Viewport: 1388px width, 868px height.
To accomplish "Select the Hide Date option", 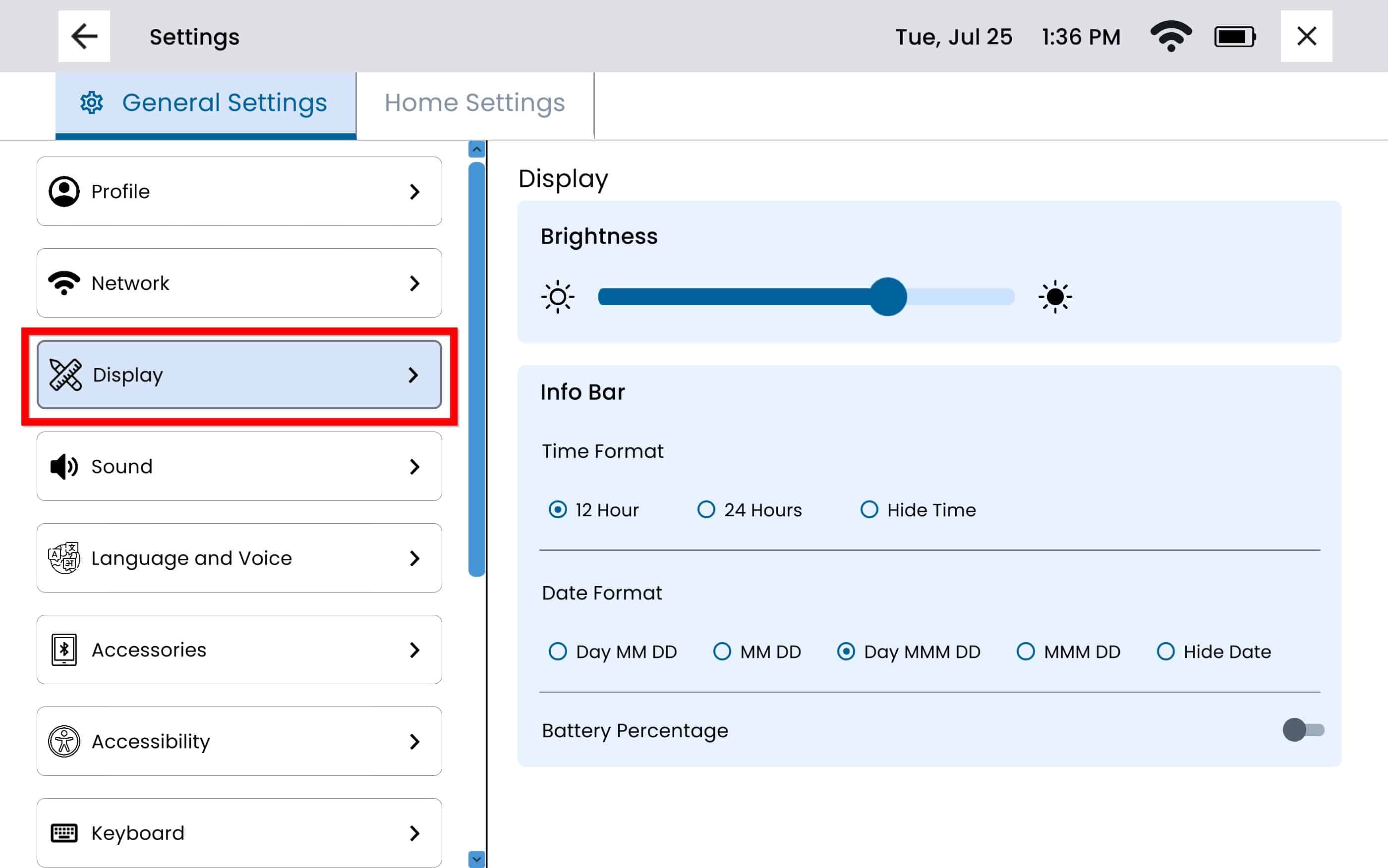I will click(x=1165, y=651).
